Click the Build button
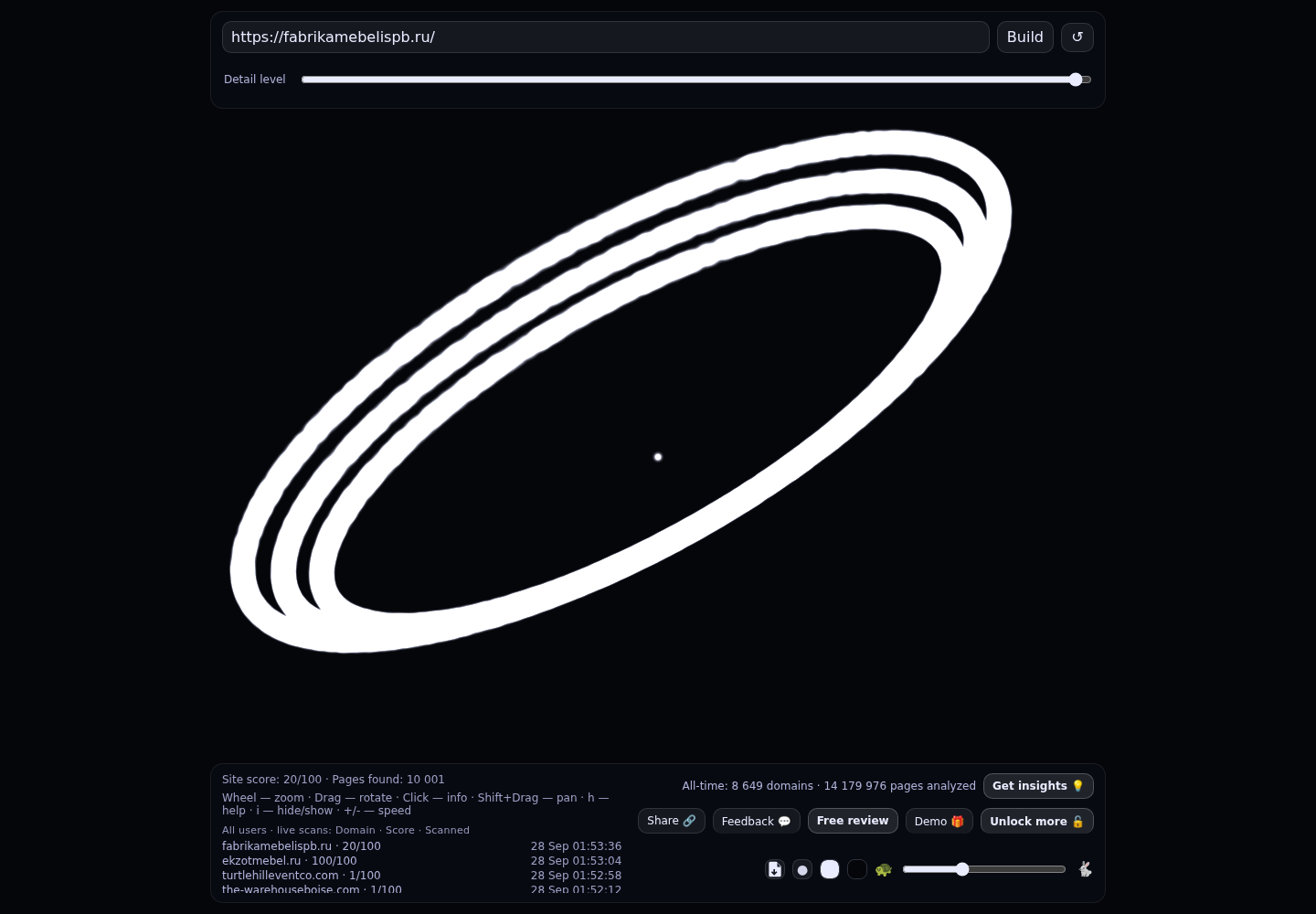The image size is (1316, 914). [x=1025, y=37]
